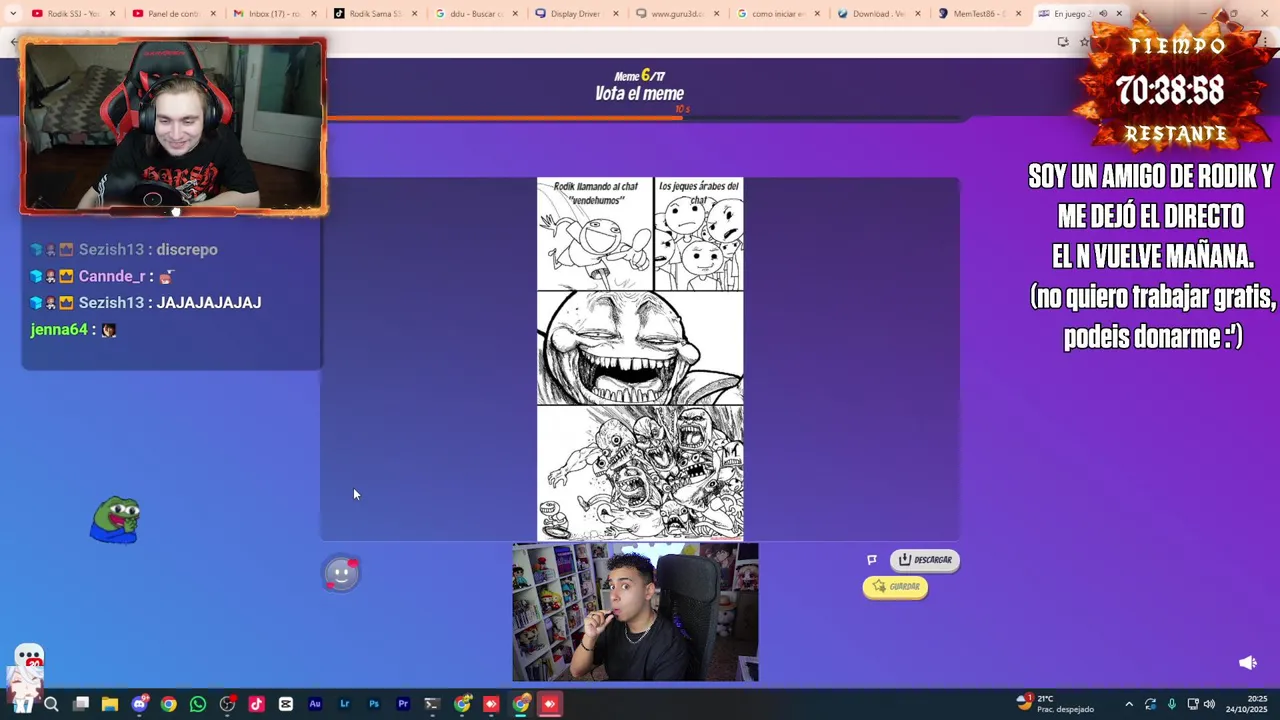
Task: Mute audio on the En juego tab
Action: [x=1103, y=14]
